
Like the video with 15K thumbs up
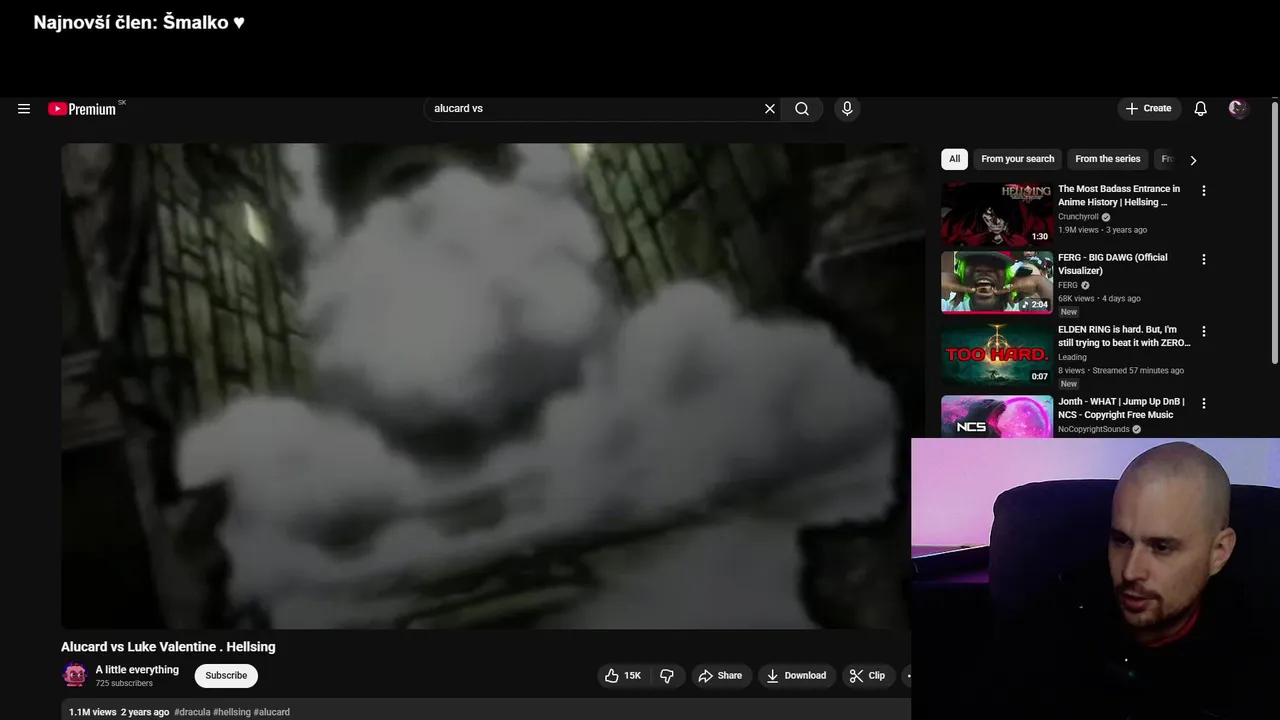click(x=622, y=676)
